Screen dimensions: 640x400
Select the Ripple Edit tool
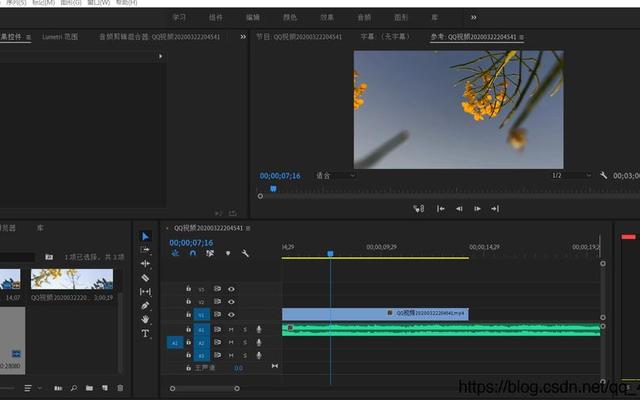(145, 264)
